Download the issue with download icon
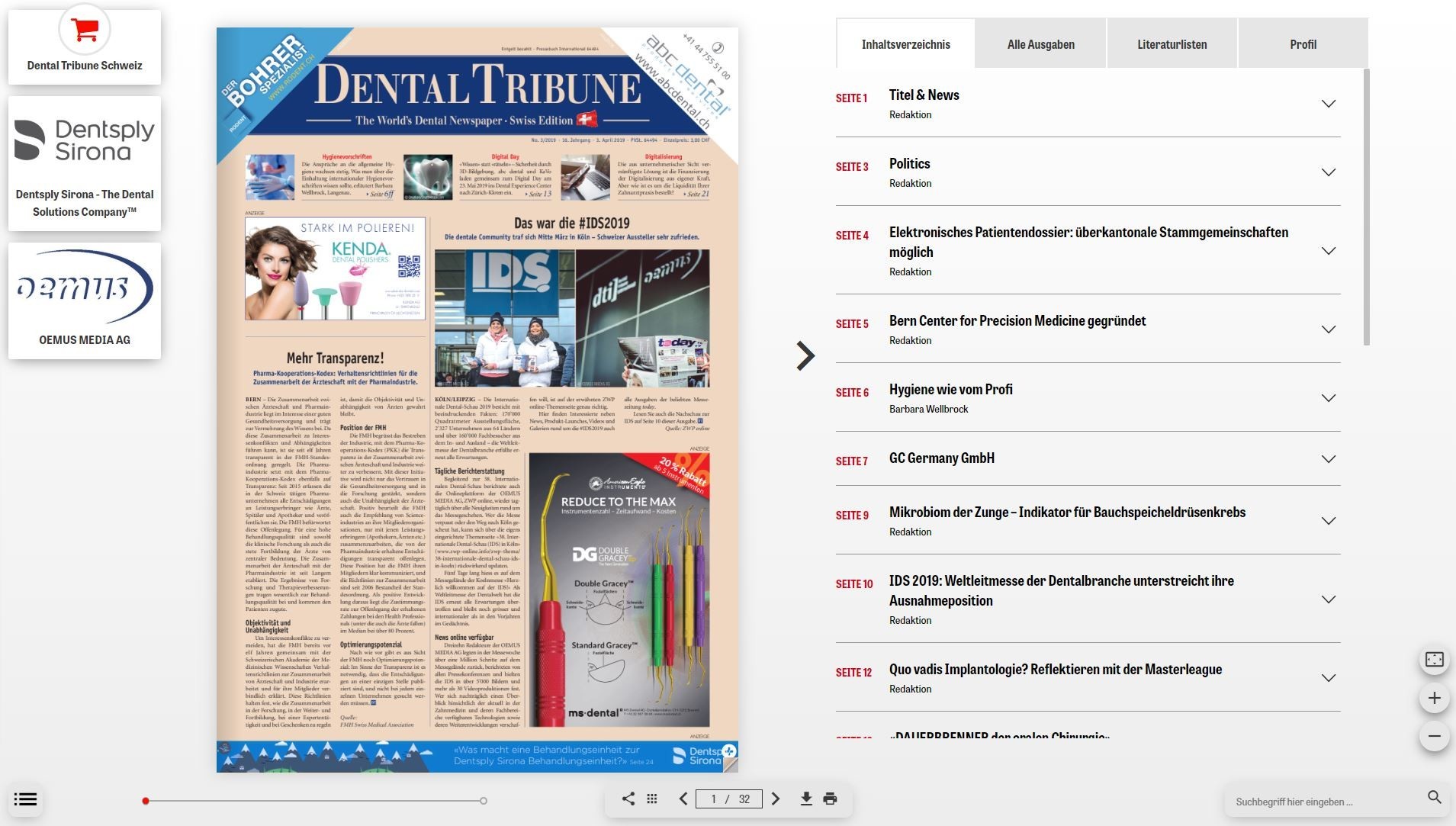 coord(806,799)
